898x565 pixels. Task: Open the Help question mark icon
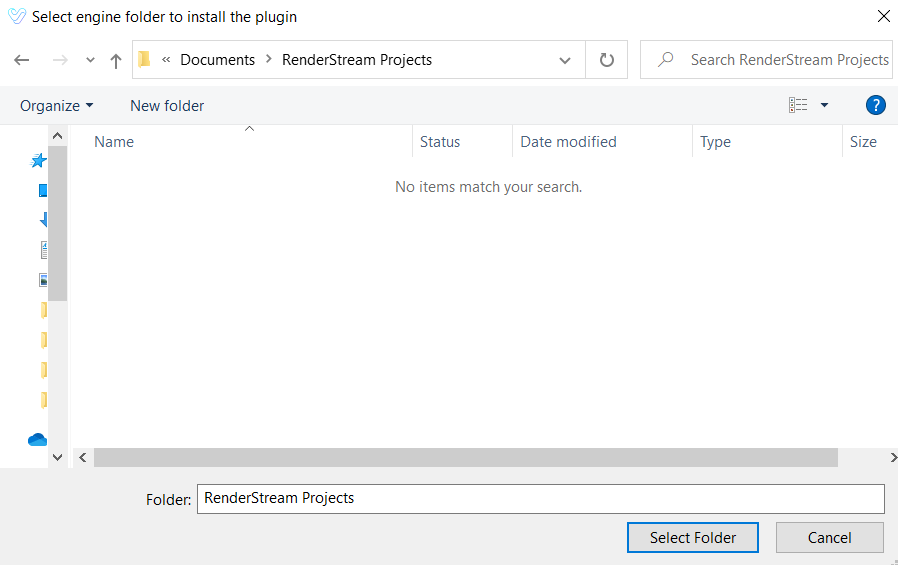point(875,105)
